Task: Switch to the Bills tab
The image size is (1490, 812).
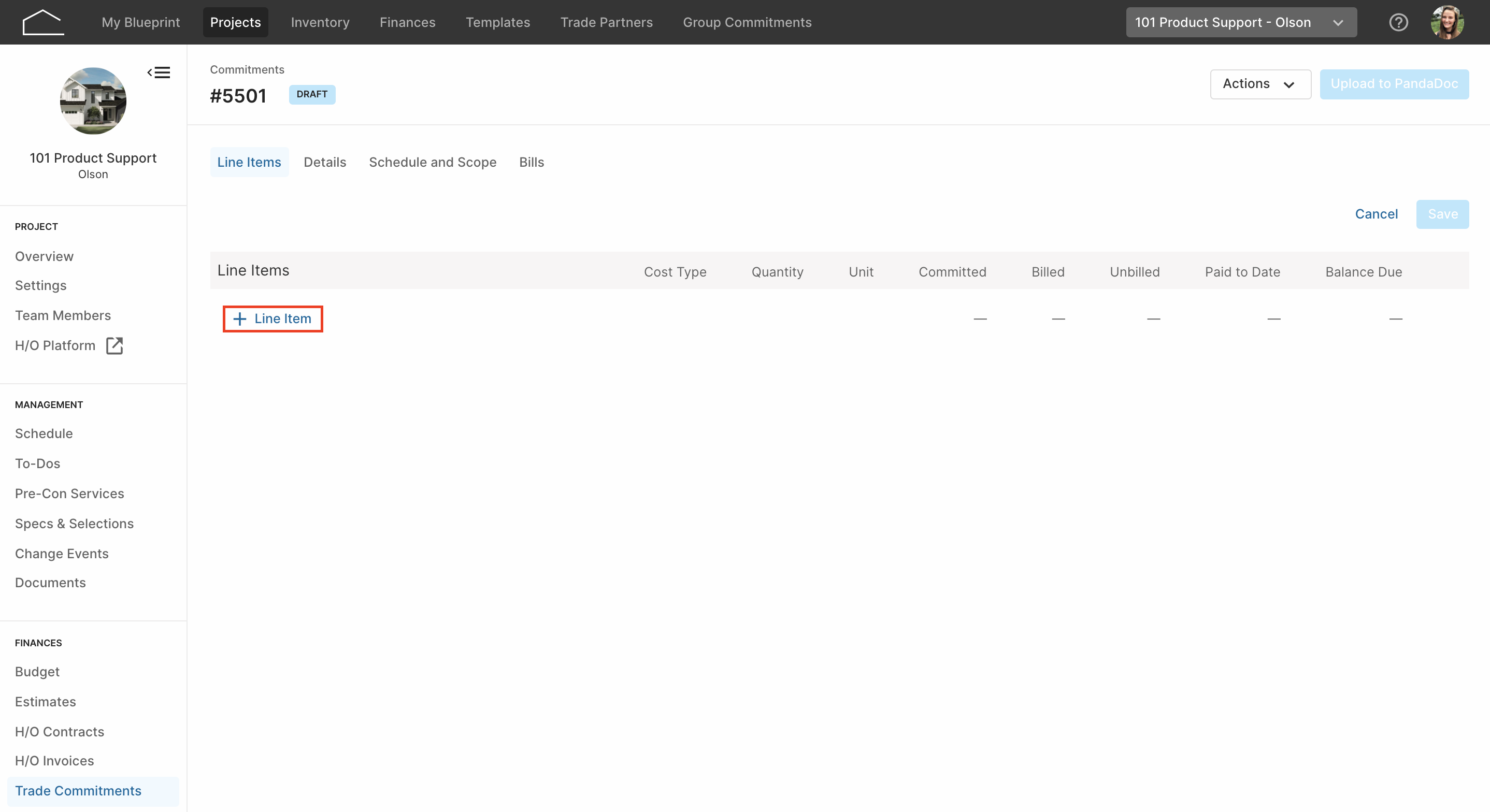Action: point(532,162)
